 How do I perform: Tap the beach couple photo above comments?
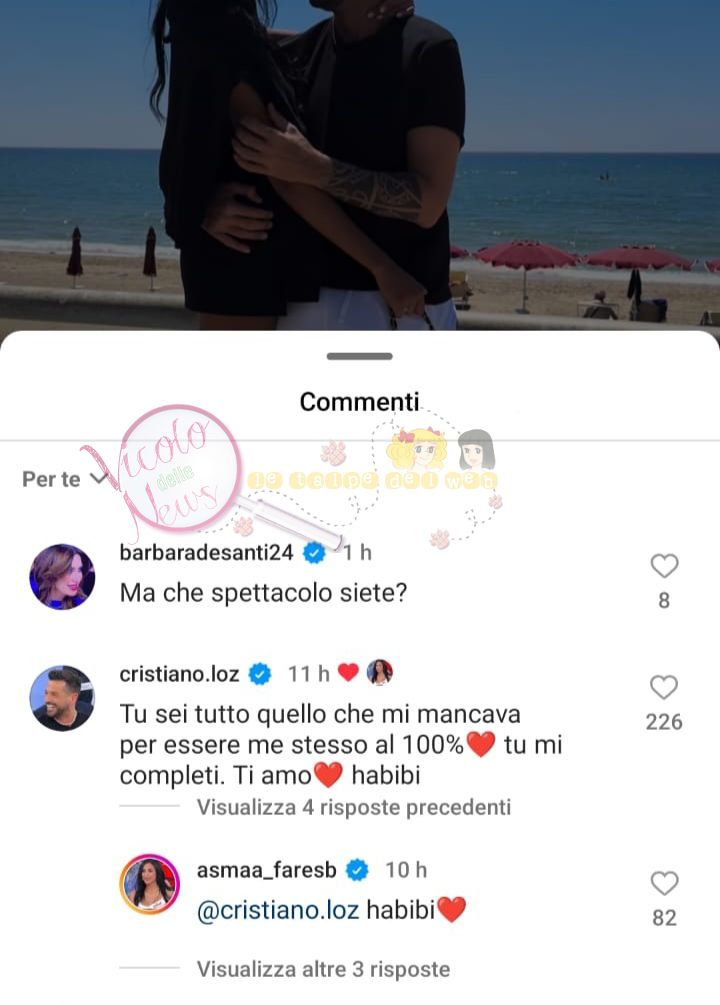coord(360,165)
